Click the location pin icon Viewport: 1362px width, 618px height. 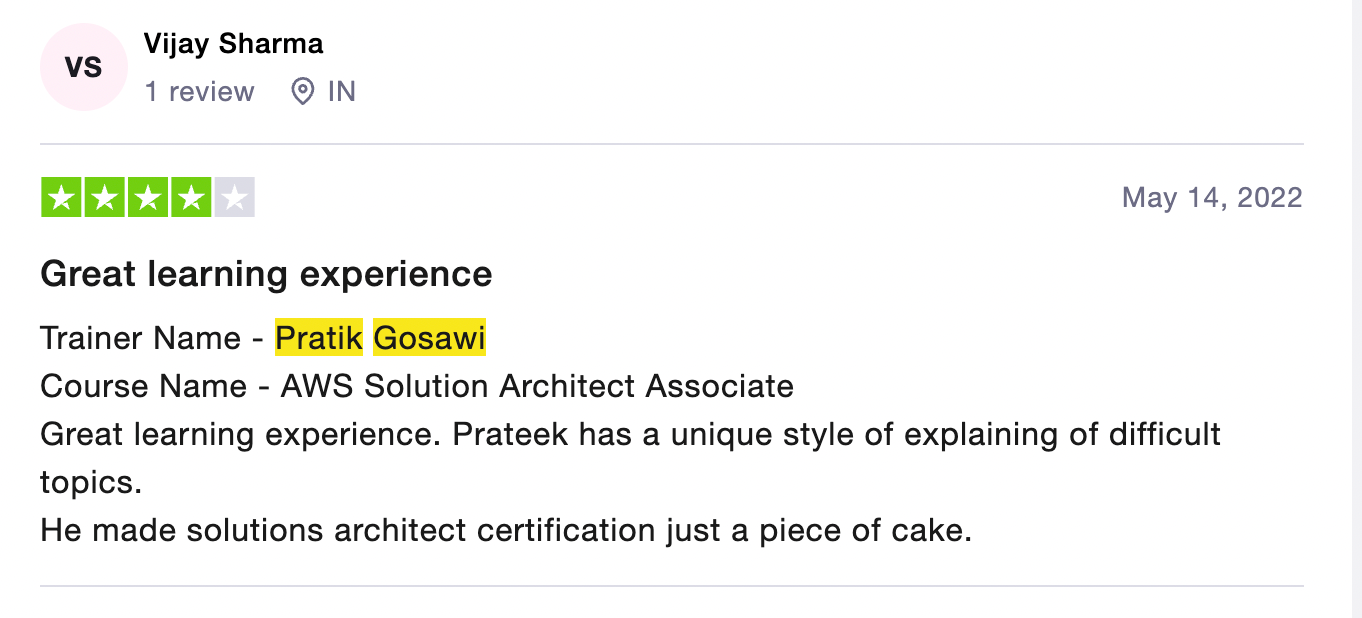coord(302,92)
